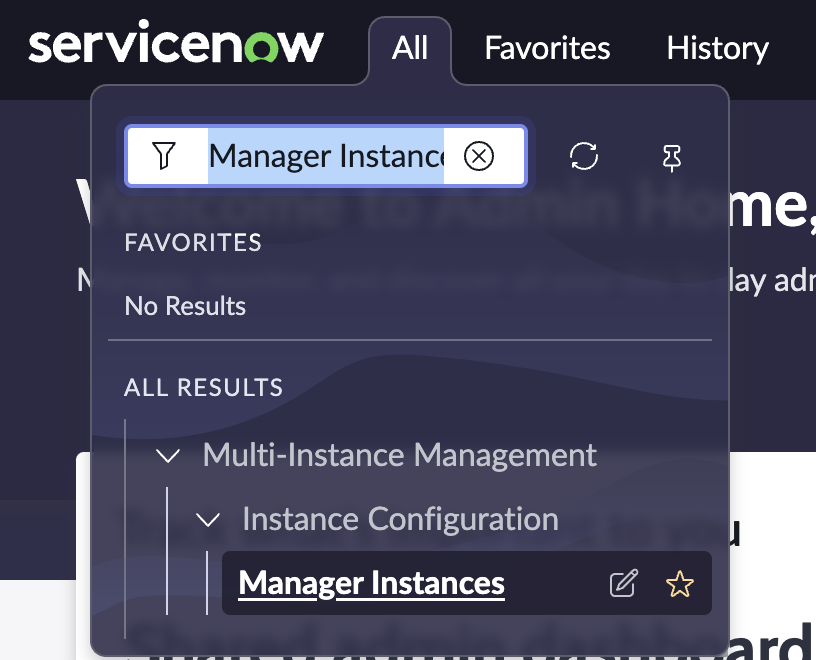Switch to the Favorites tab
The width and height of the screenshot is (816, 660).
click(547, 48)
